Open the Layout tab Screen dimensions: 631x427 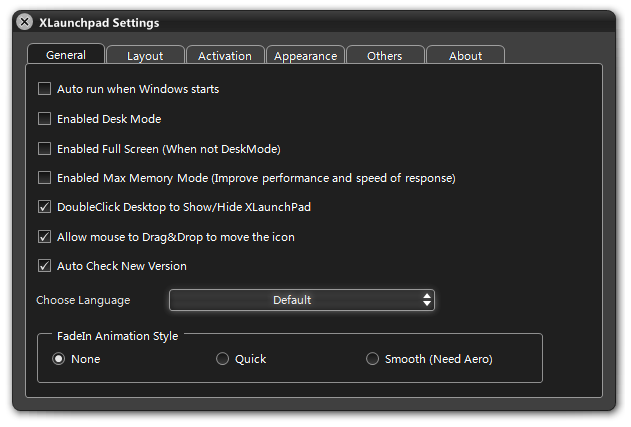[145, 56]
